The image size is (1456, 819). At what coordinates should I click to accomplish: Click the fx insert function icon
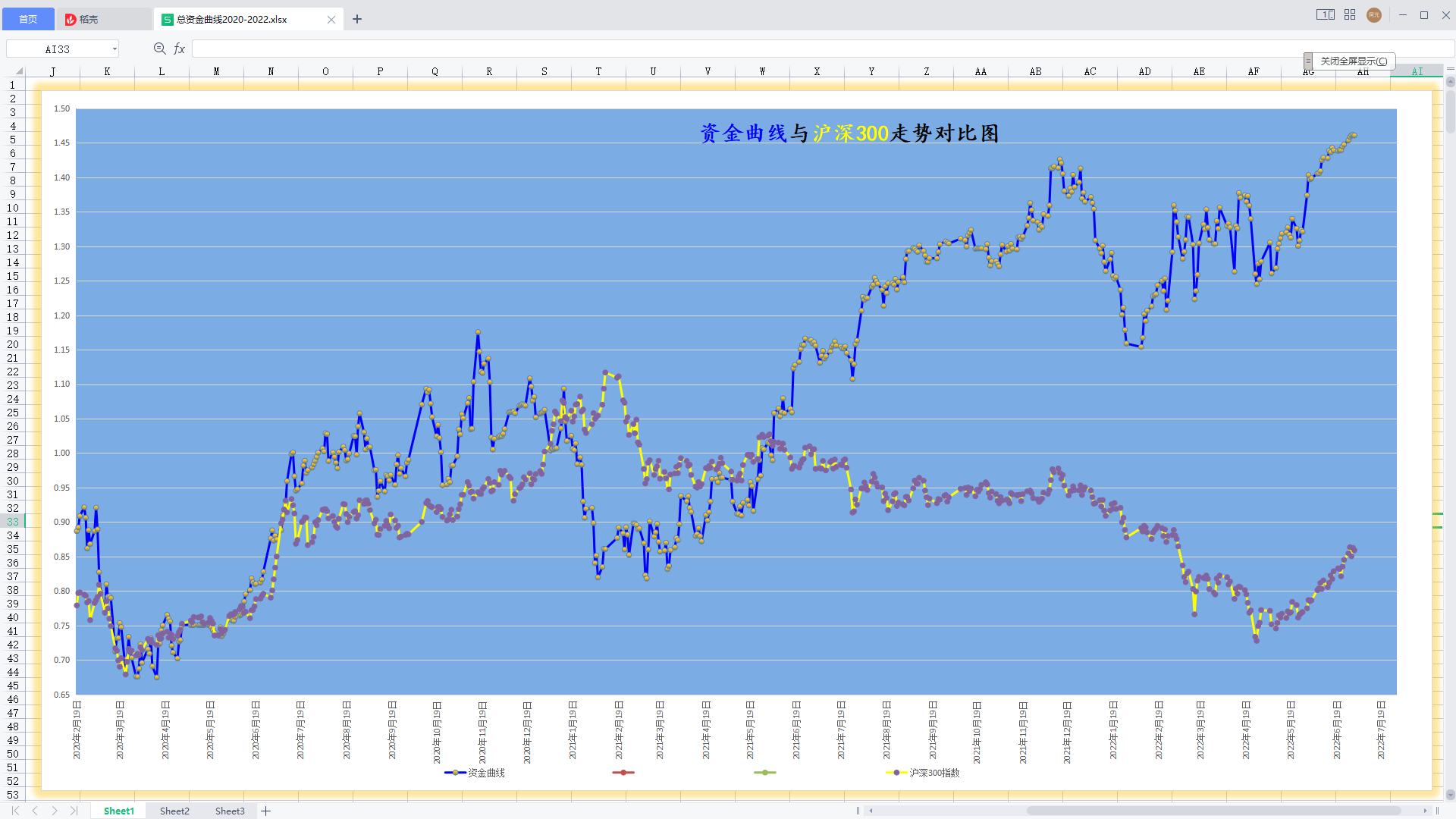pos(180,49)
